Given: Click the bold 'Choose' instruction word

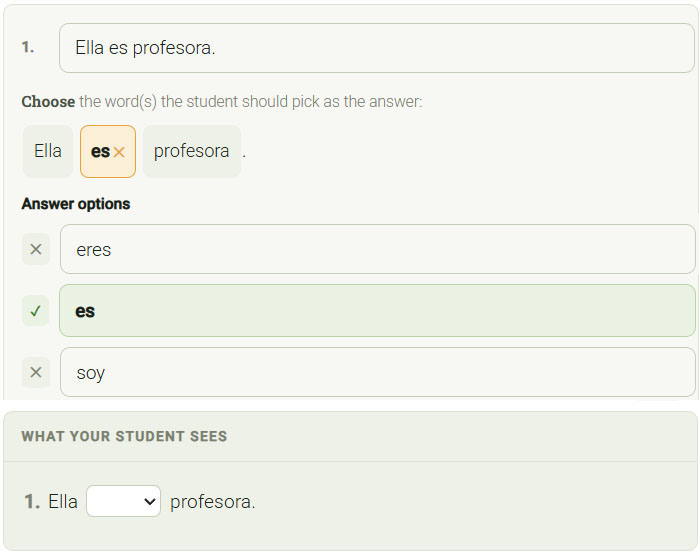Looking at the screenshot, I should click(48, 102).
